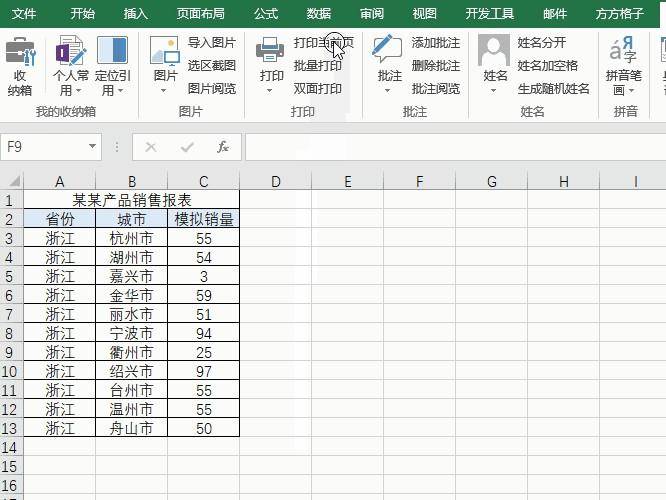This screenshot has width=666, height=500.
Task: Click 选区截图 button
Action: coord(212,65)
